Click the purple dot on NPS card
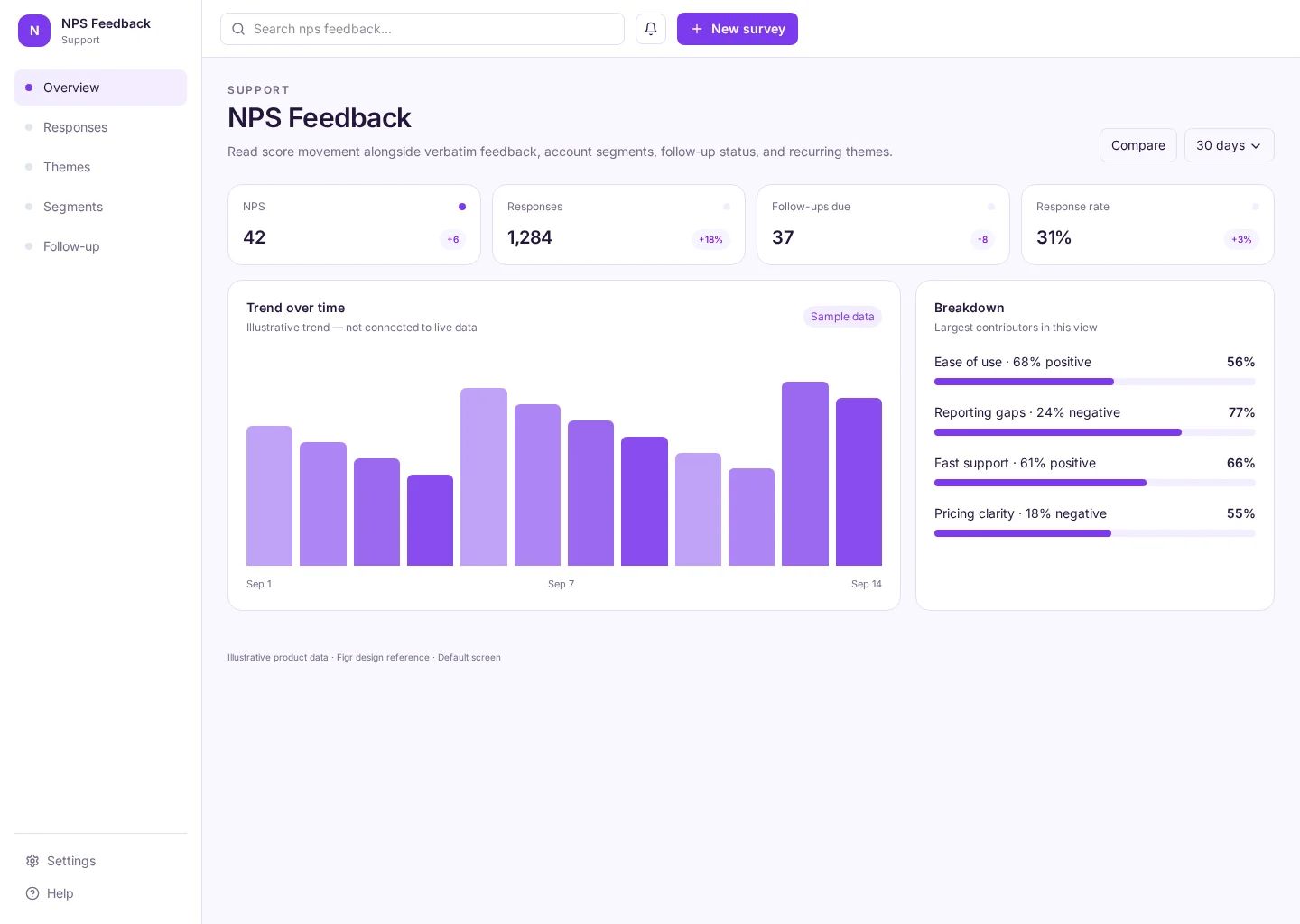This screenshot has width=1300, height=924. (462, 207)
